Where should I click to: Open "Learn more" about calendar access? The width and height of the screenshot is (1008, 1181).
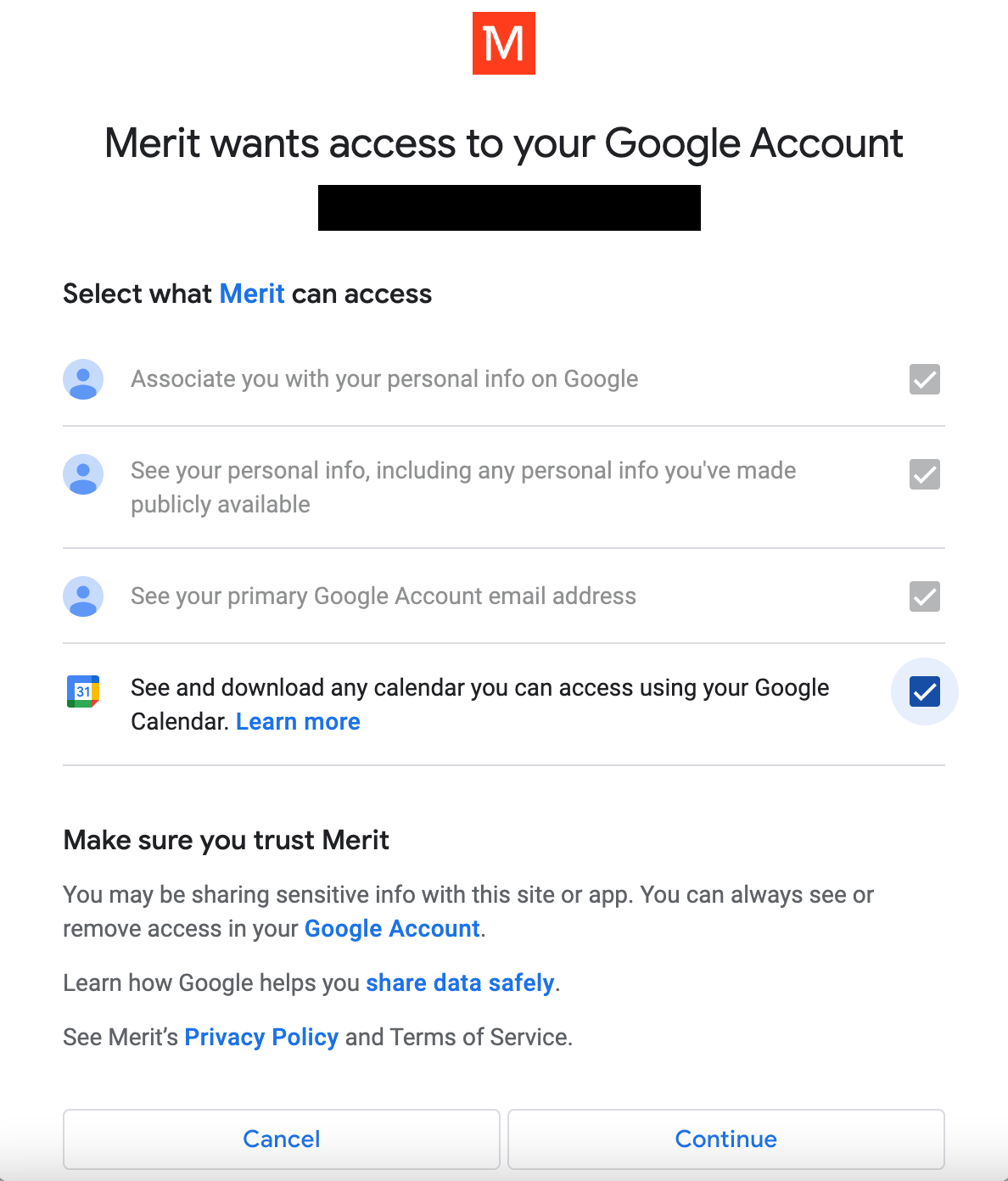tap(298, 721)
